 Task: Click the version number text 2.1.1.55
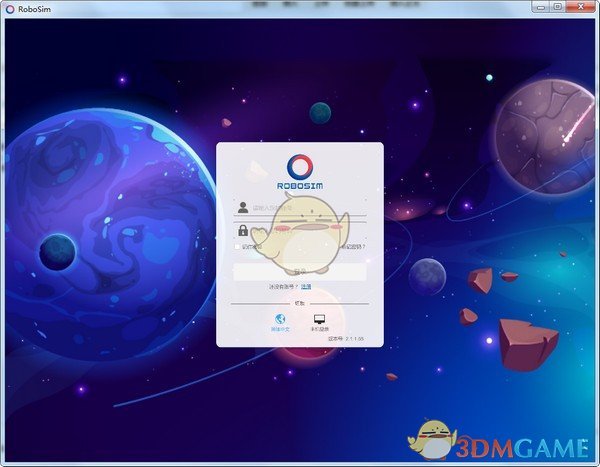[355, 339]
